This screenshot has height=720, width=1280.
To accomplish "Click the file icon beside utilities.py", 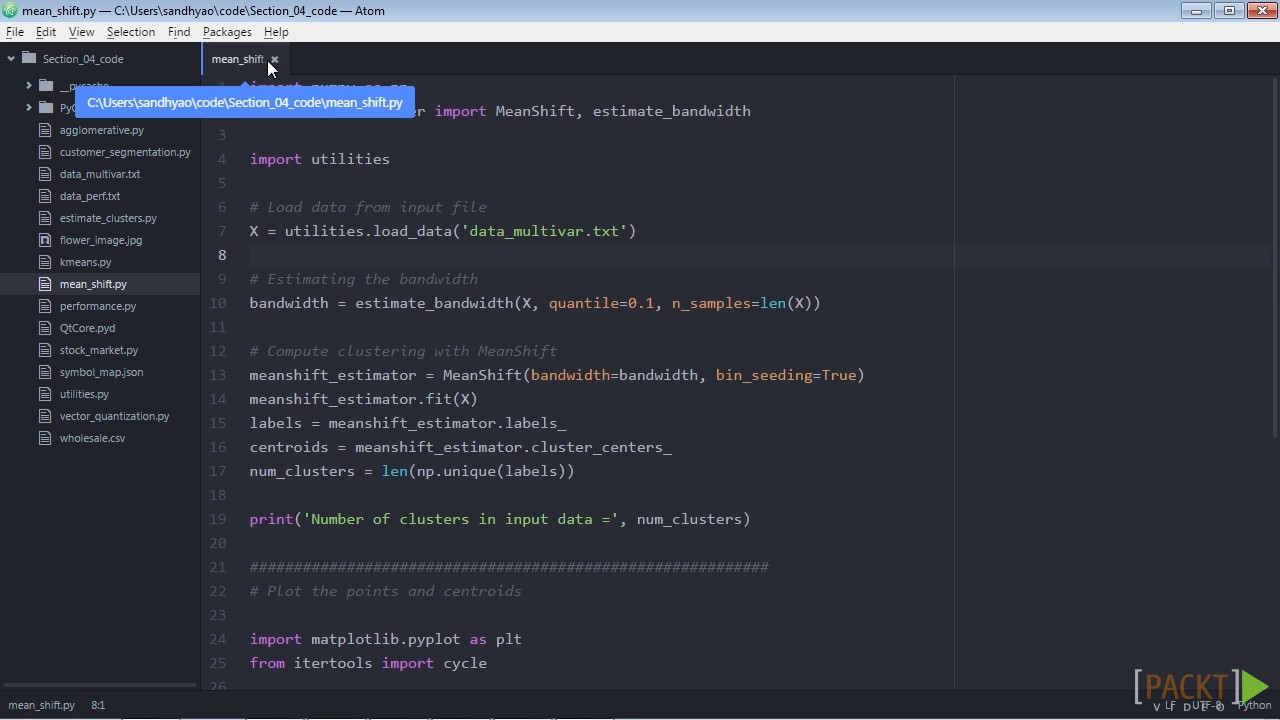I will (44, 394).
